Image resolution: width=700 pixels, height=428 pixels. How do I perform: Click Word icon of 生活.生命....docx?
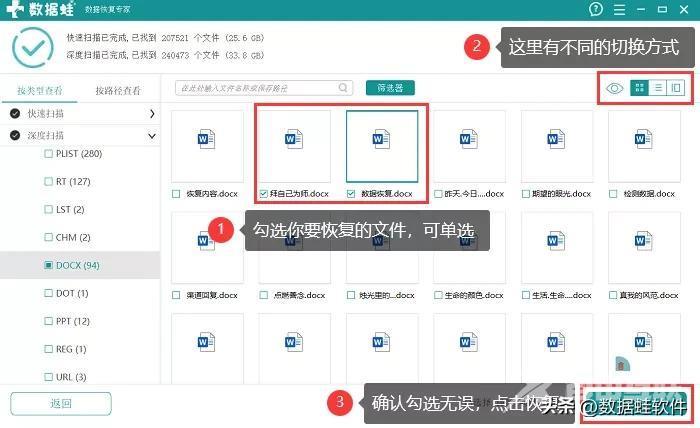556,241
